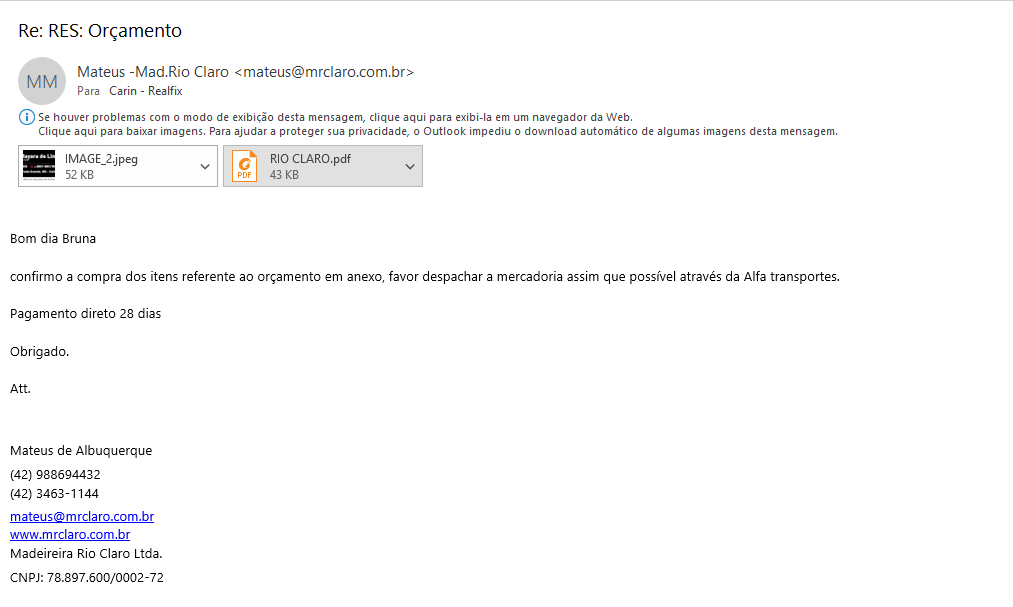Open the IMAGE_2.jpeg attachment dropdown arrow

pos(205,166)
